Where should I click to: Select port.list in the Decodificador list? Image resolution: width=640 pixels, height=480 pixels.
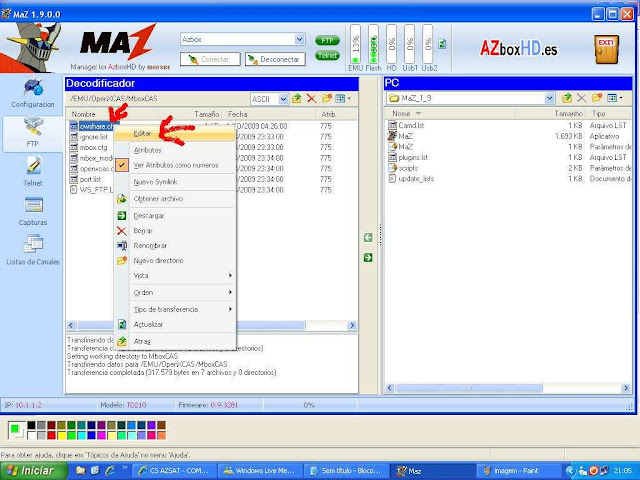(x=91, y=179)
